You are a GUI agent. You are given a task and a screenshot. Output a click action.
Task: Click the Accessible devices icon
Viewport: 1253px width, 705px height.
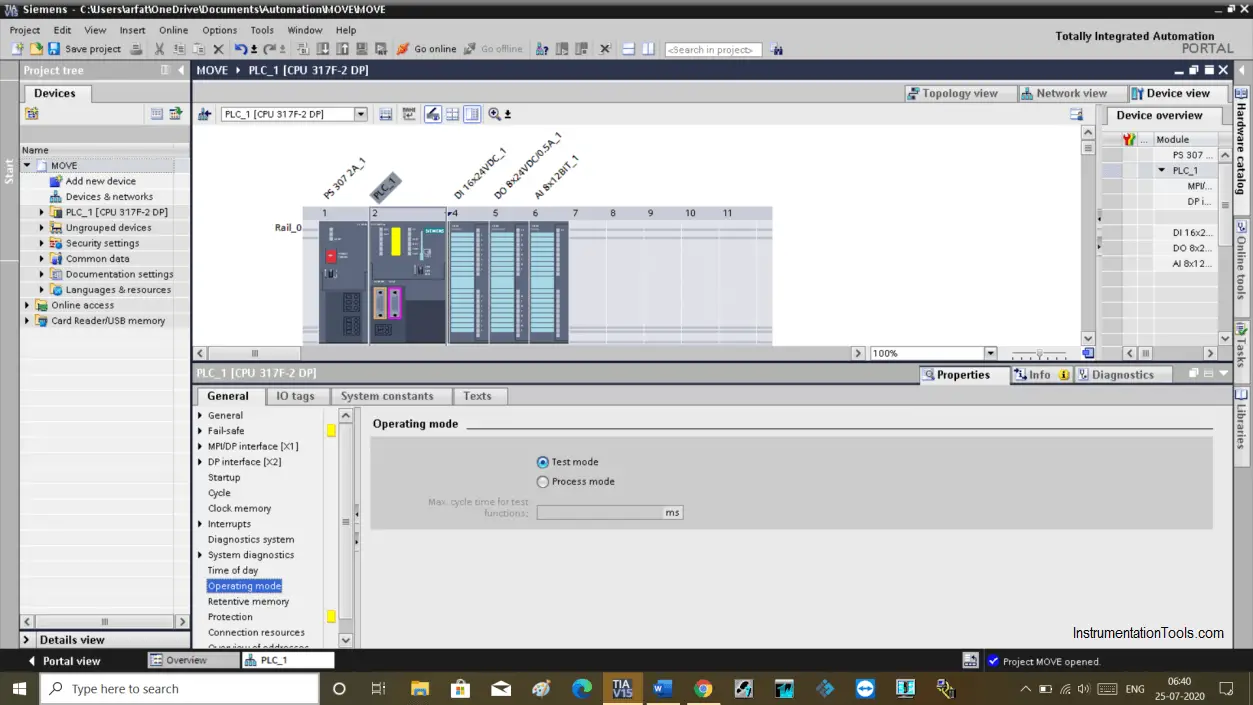(x=542, y=49)
